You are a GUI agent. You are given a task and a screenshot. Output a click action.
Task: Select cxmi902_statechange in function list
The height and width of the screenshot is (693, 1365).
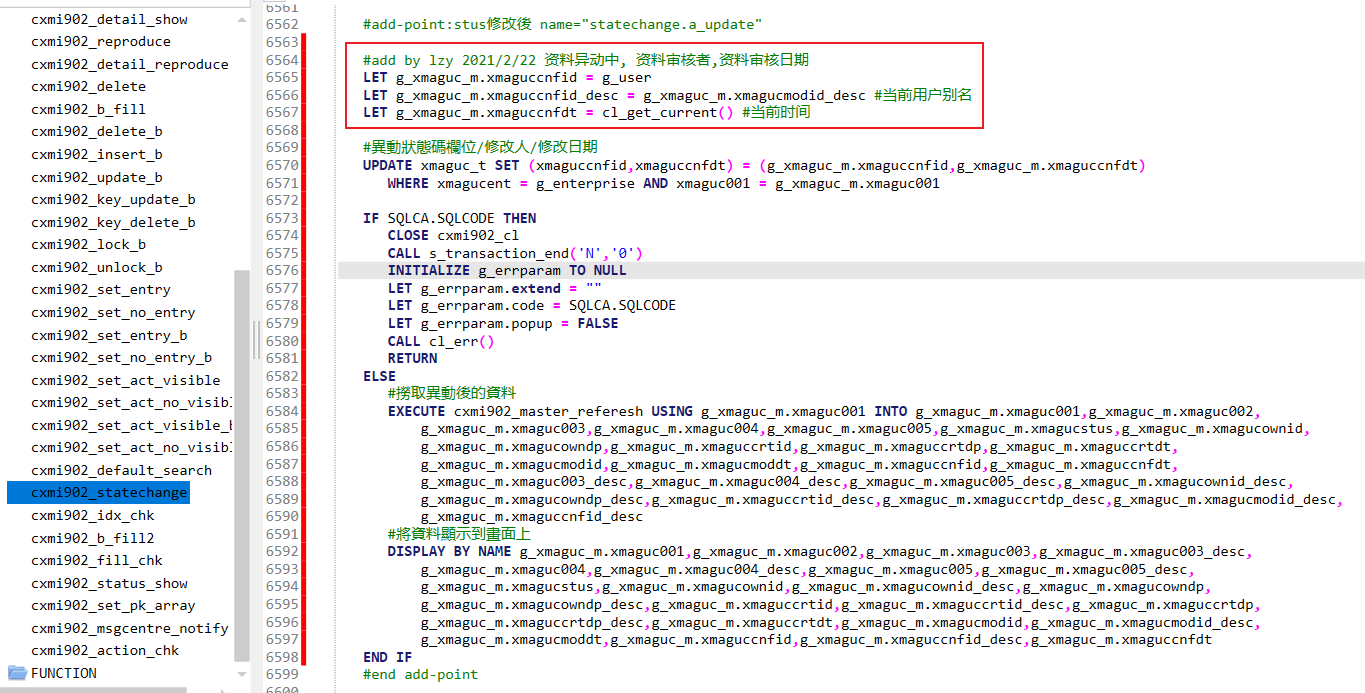click(100, 493)
